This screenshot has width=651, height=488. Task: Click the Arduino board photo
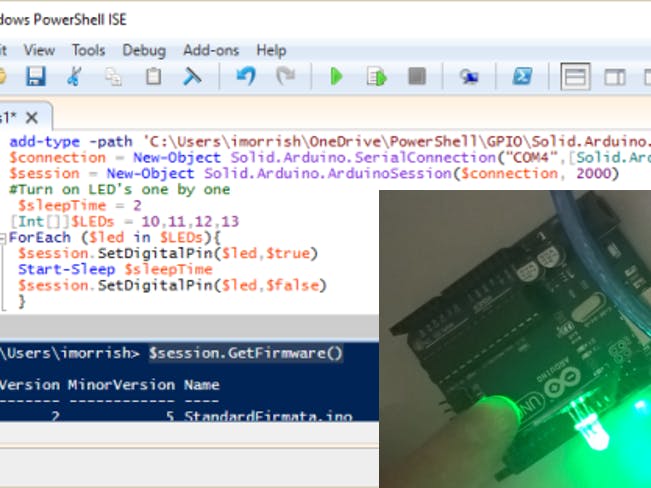point(515,339)
